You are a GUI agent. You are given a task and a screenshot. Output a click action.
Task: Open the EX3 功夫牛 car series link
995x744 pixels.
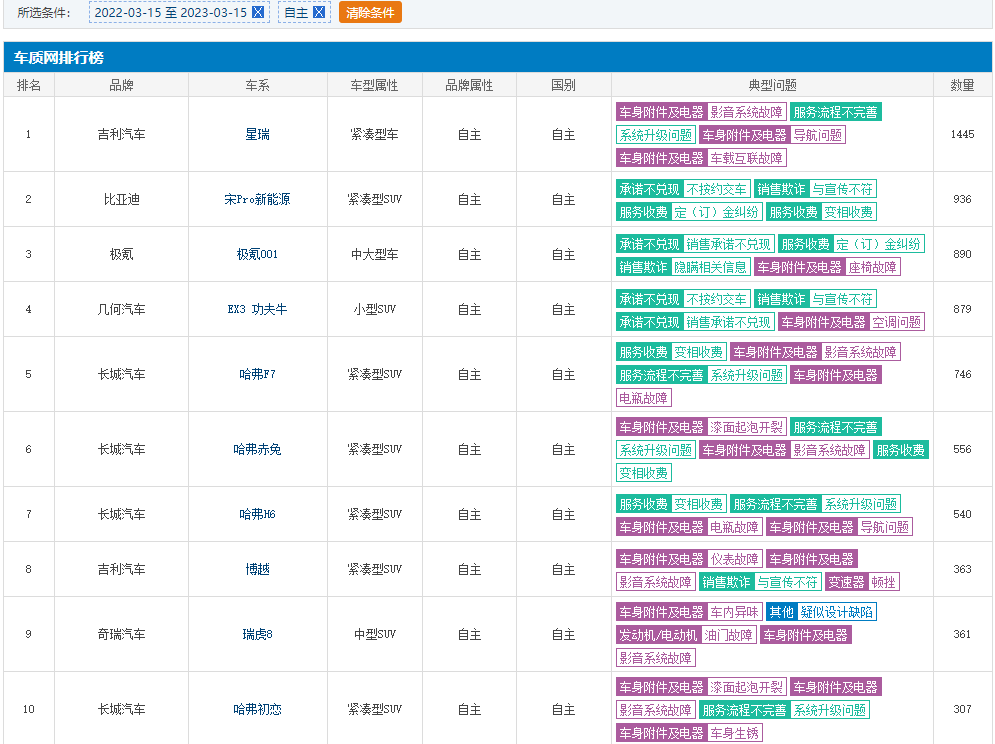point(258,309)
